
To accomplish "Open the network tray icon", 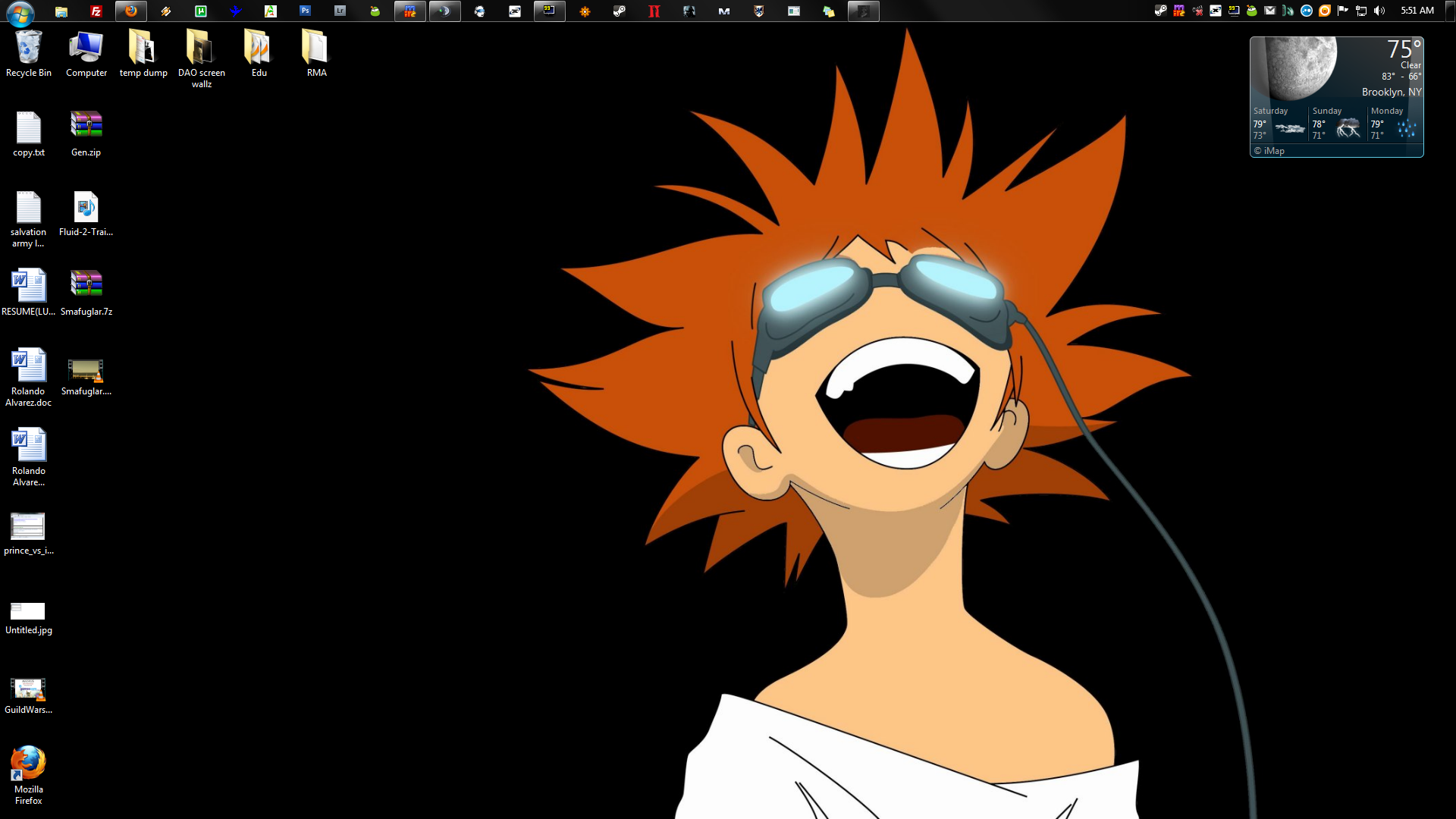I will click(x=1361, y=11).
